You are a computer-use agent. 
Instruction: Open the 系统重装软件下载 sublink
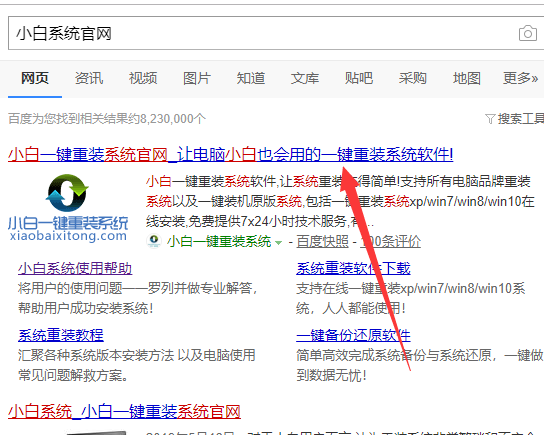click(353, 268)
